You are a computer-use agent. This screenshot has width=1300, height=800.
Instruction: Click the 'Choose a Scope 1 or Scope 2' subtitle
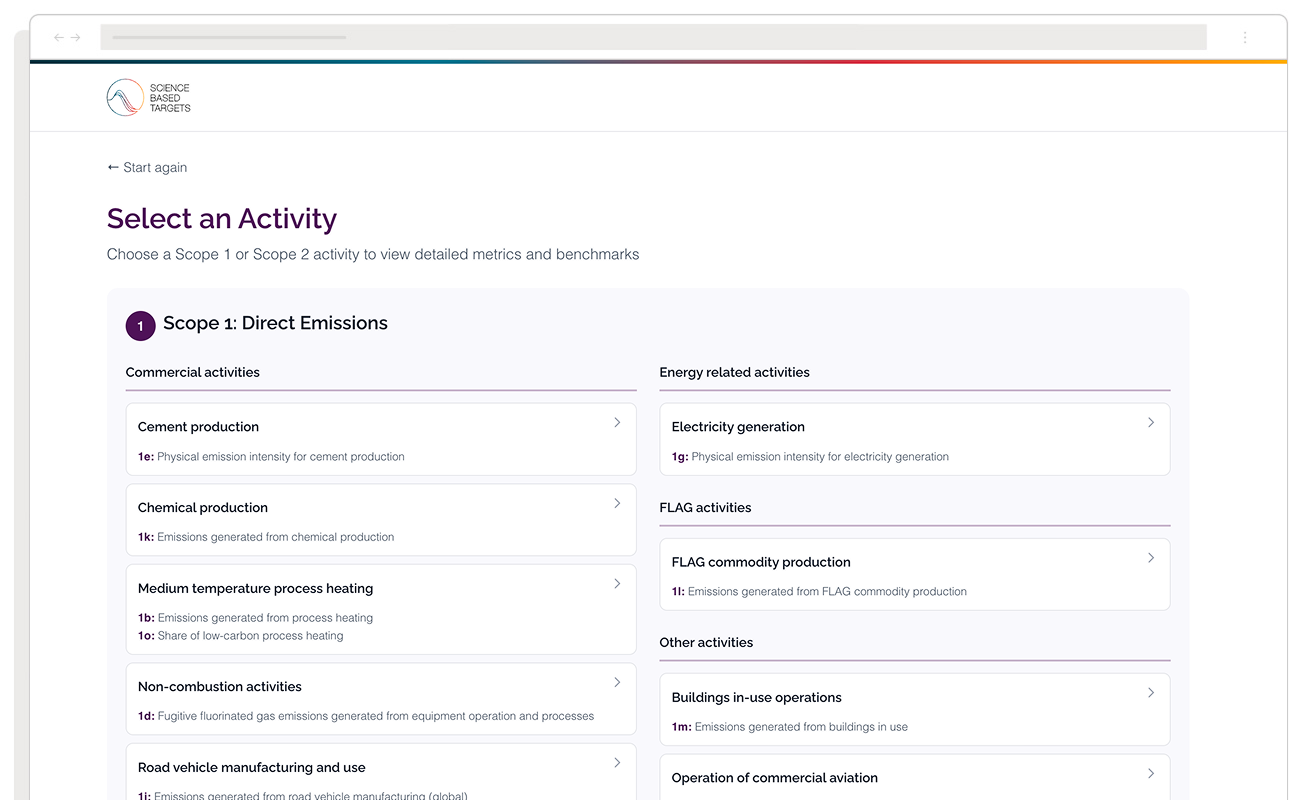click(x=373, y=254)
